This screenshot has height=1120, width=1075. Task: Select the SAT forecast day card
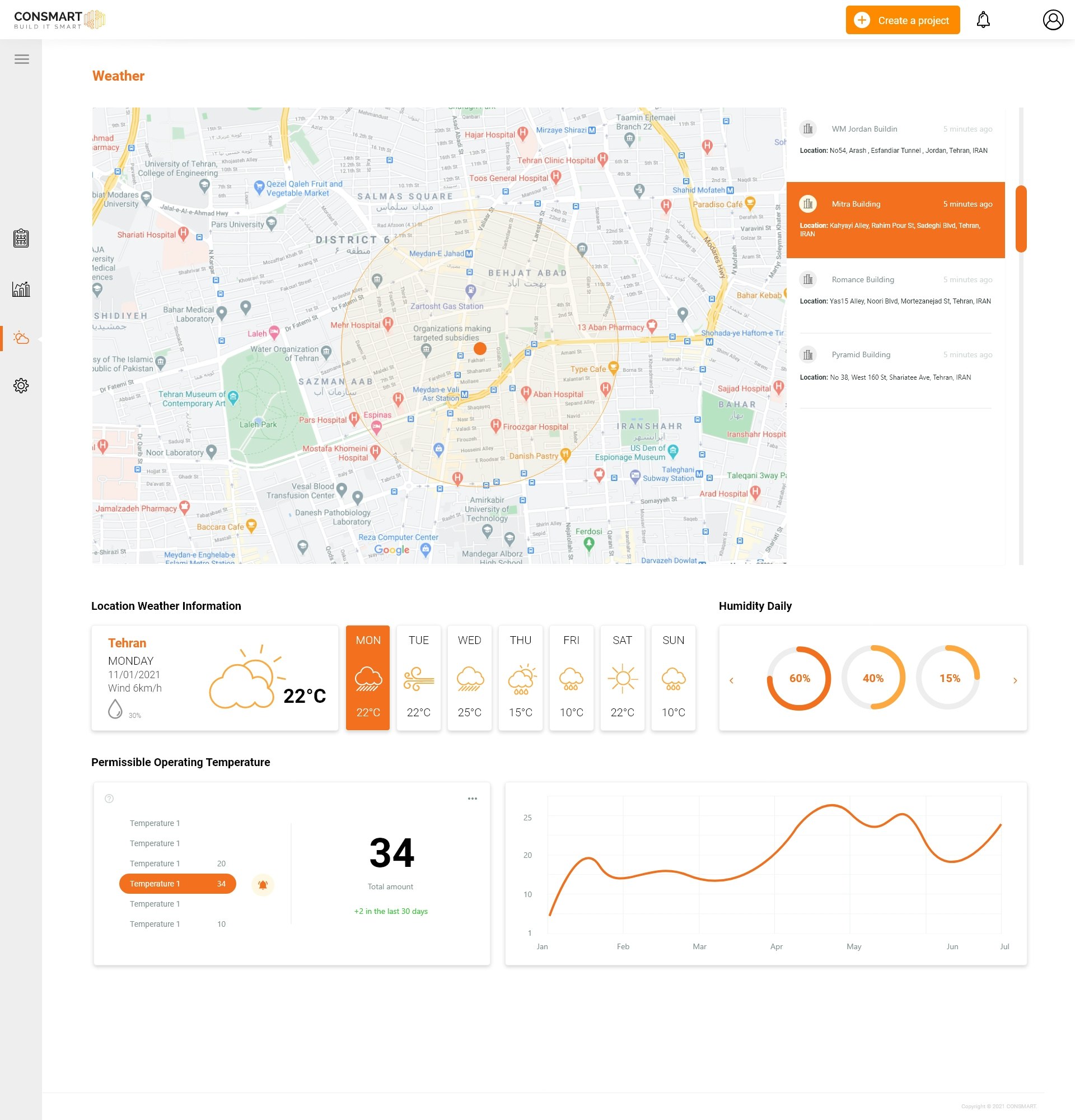pyautogui.click(x=622, y=677)
